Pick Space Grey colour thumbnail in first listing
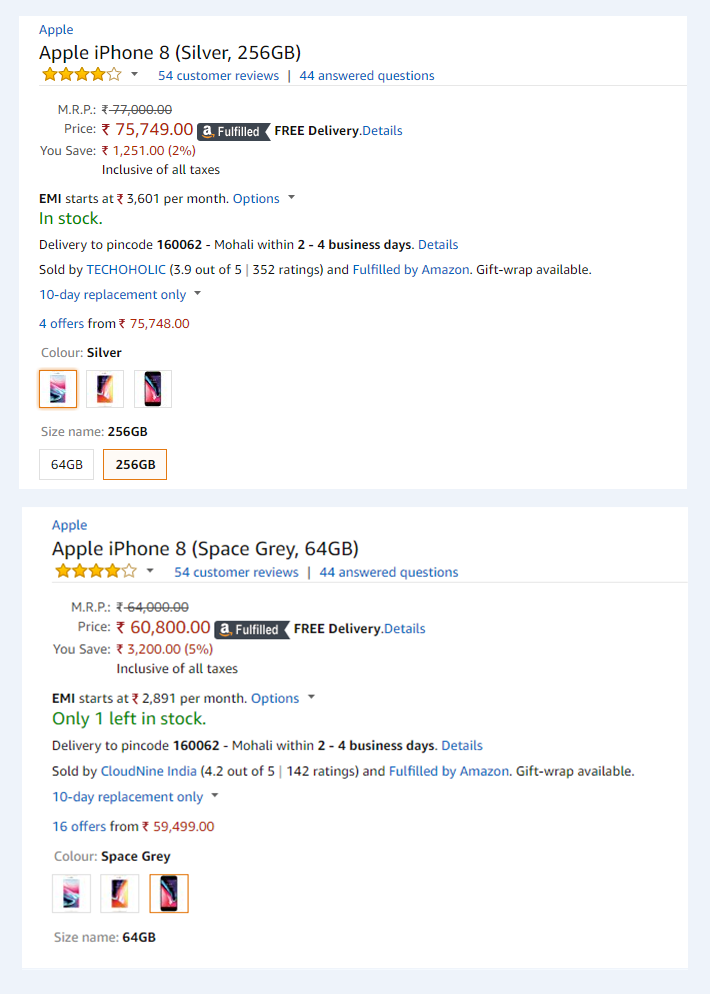Screen dimensions: 710x994 153,389
